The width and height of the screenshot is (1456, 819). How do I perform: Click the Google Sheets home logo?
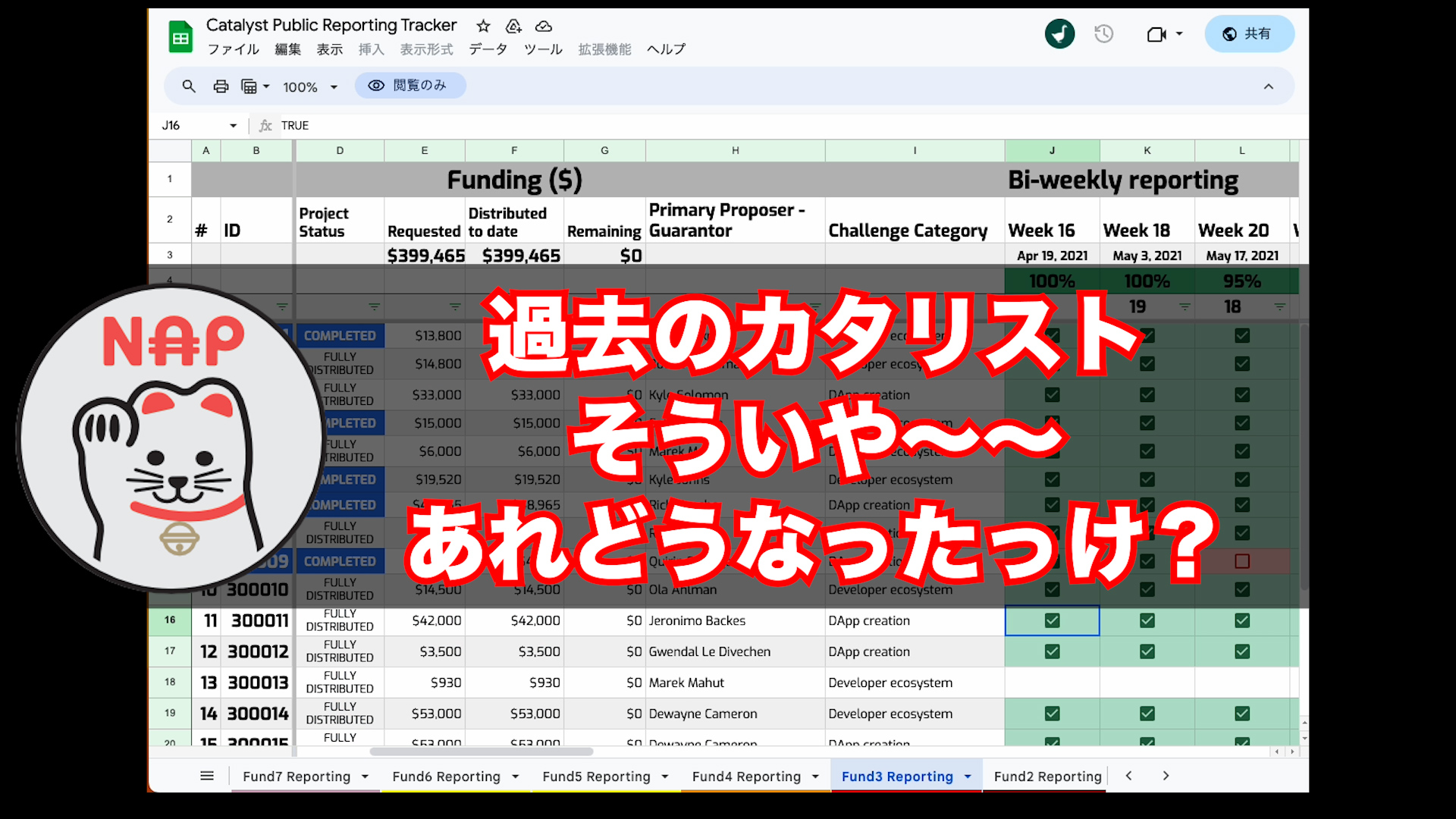click(x=180, y=36)
